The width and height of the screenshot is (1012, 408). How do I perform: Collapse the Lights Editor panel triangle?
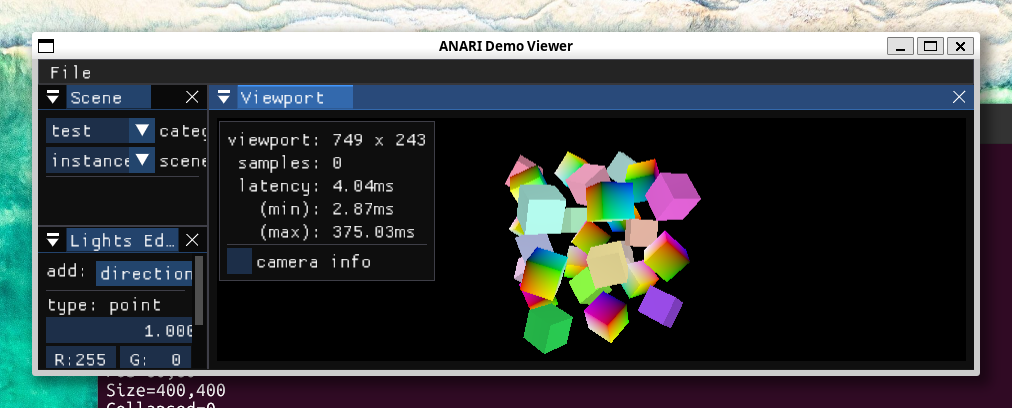(55, 240)
